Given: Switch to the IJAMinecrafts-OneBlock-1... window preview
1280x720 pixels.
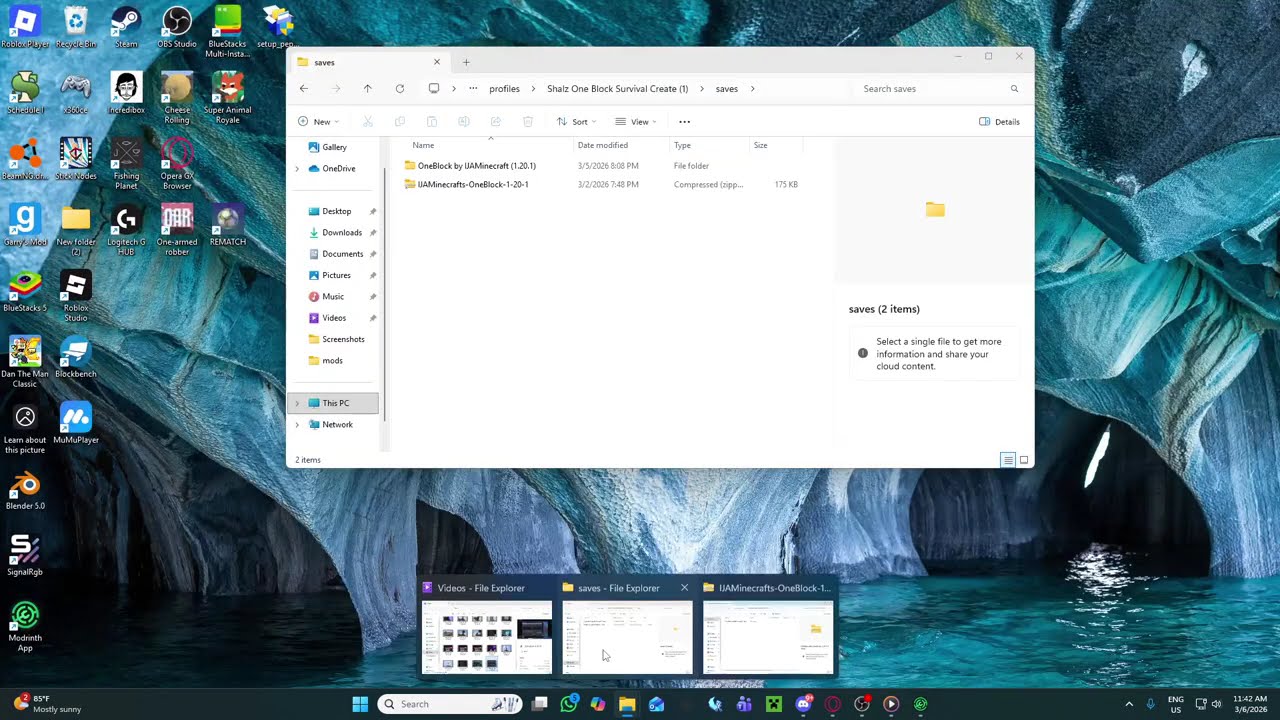Looking at the screenshot, I should [x=768, y=627].
